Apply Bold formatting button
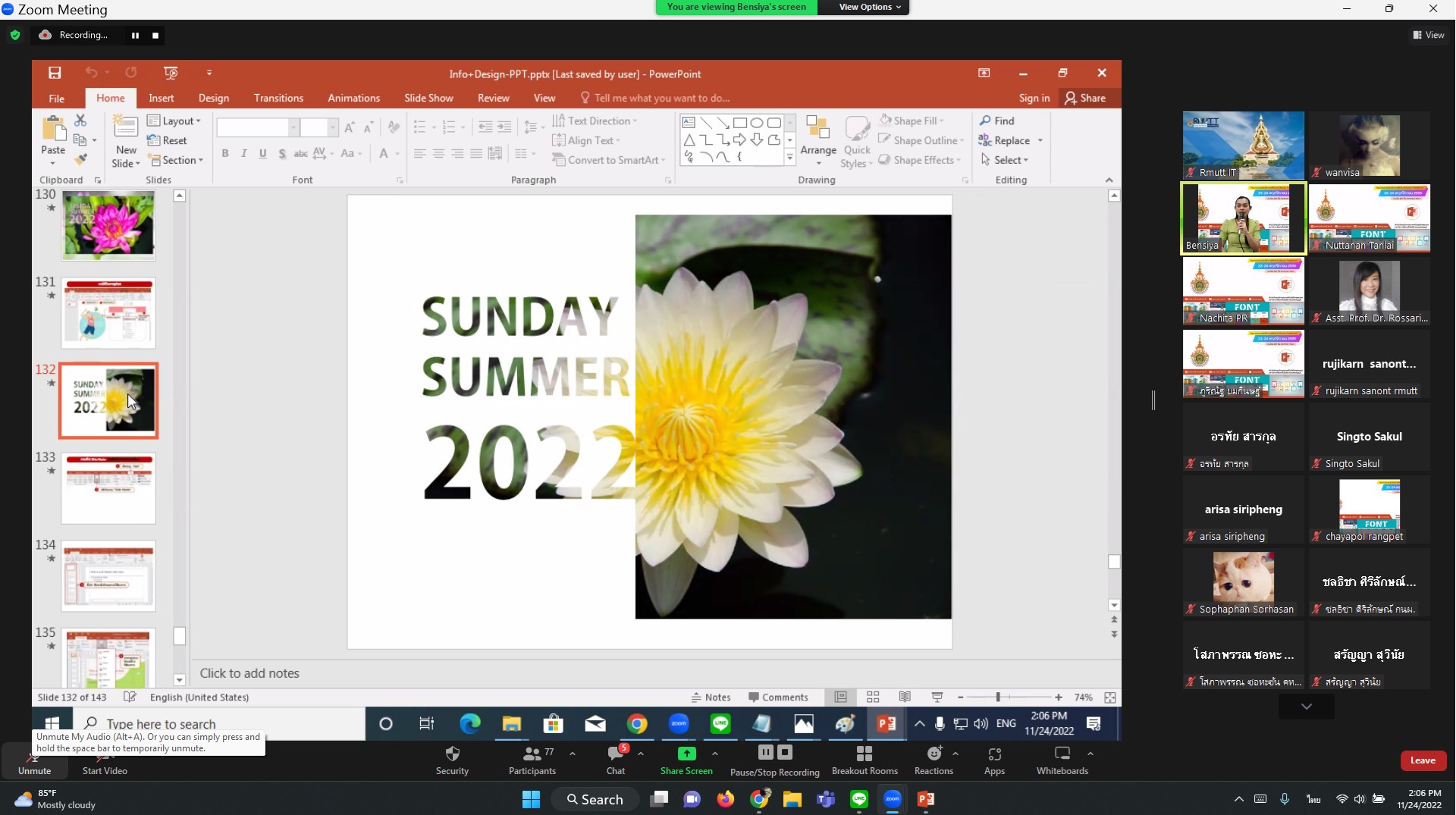Viewport: 1456px width, 815px height. (x=225, y=153)
